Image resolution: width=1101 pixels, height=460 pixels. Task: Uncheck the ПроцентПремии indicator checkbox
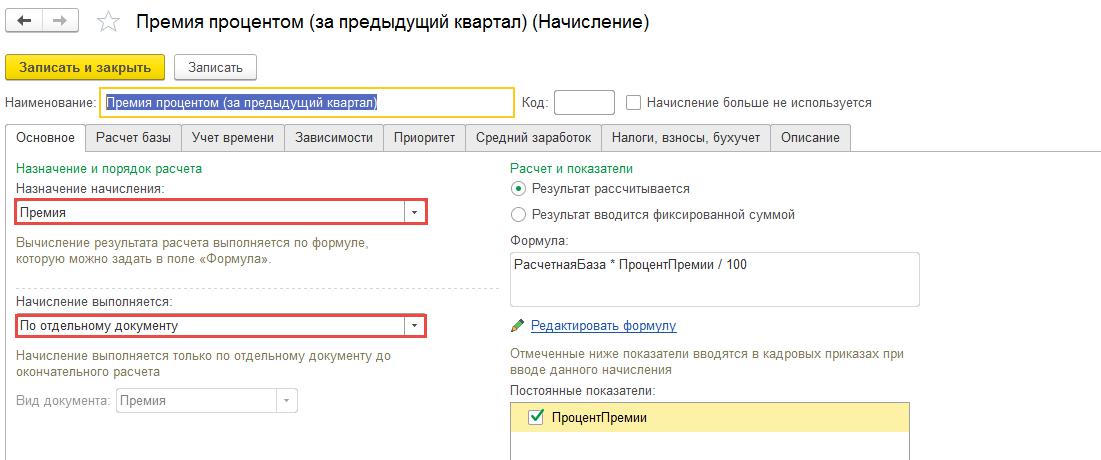[534, 418]
